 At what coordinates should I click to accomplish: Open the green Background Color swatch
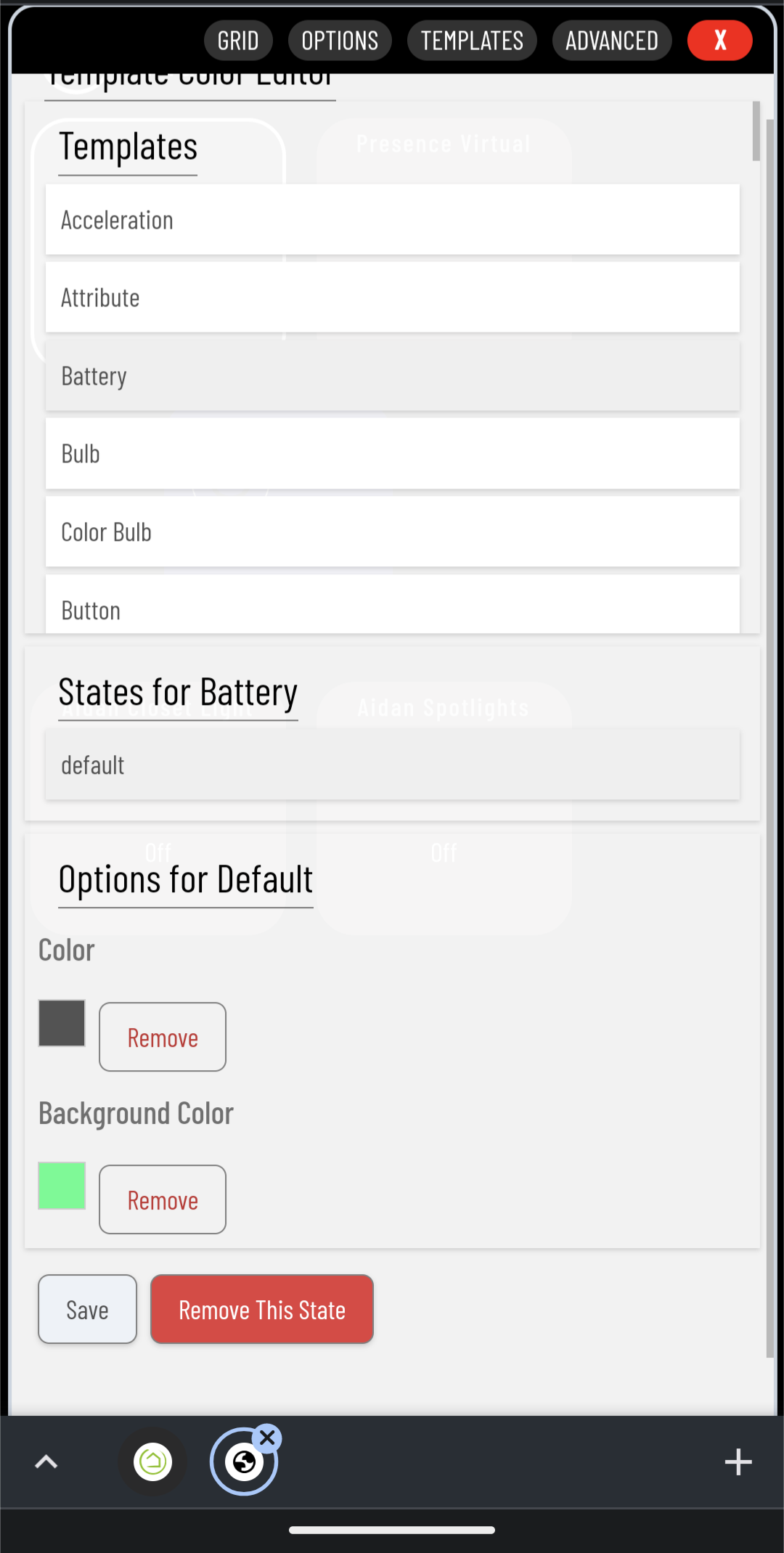pyautogui.click(x=62, y=1186)
